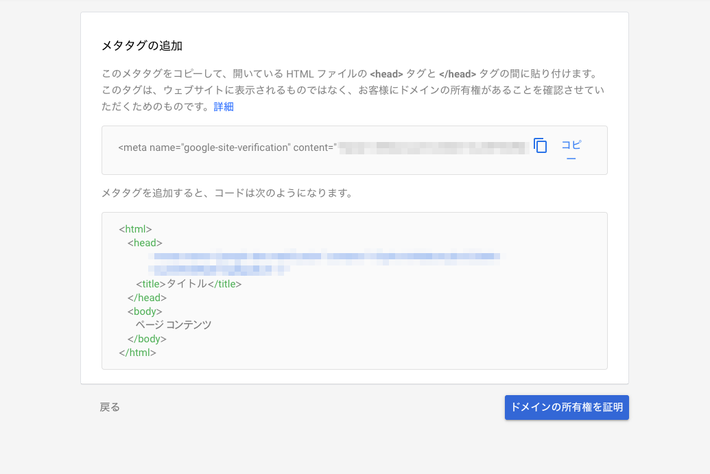This screenshot has height=474, width=710.
Task: Click the opening <body> tag line
Action: (145, 311)
